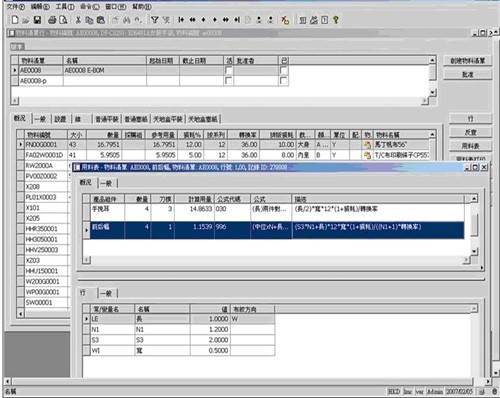Viewport: 500px width, 398px height.
Task: Click the New document toolbar icon
Action: 15,20
